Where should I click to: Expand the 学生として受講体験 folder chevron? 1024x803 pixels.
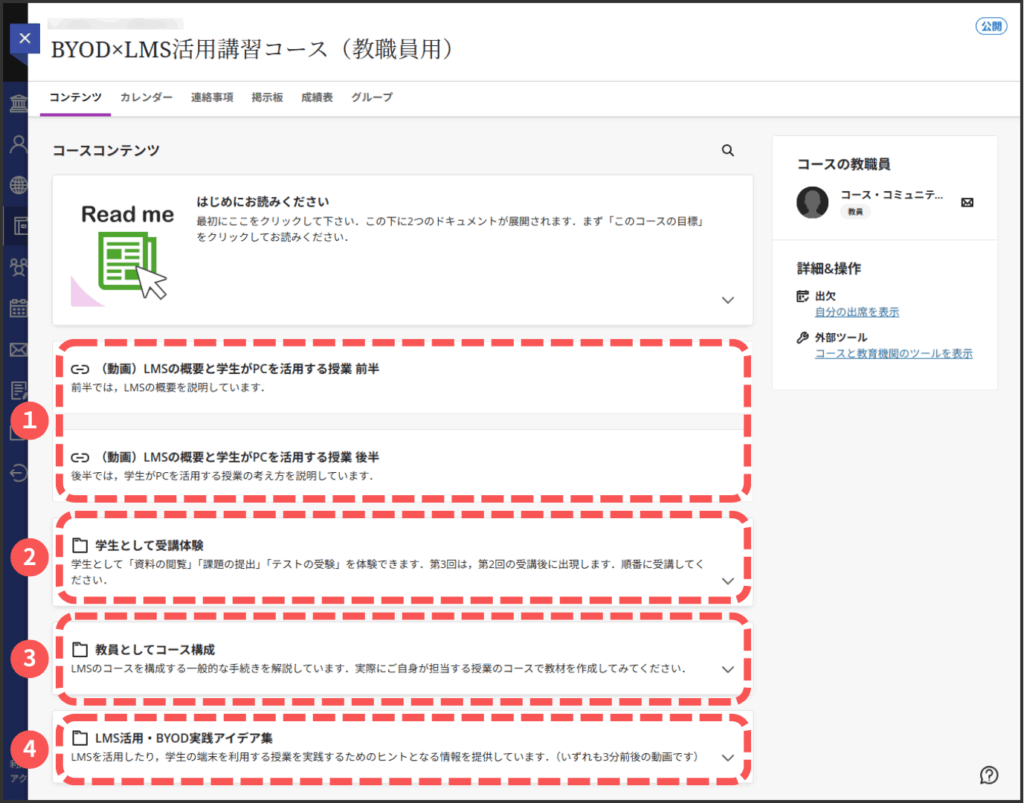(728, 581)
